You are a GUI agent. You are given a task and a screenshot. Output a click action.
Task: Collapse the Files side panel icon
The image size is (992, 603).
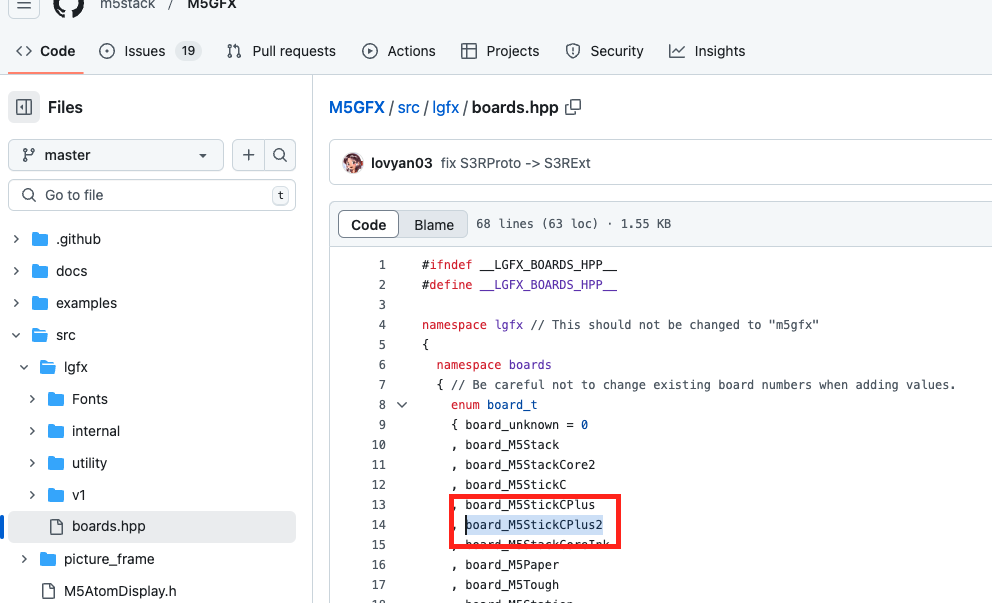pos(24,107)
